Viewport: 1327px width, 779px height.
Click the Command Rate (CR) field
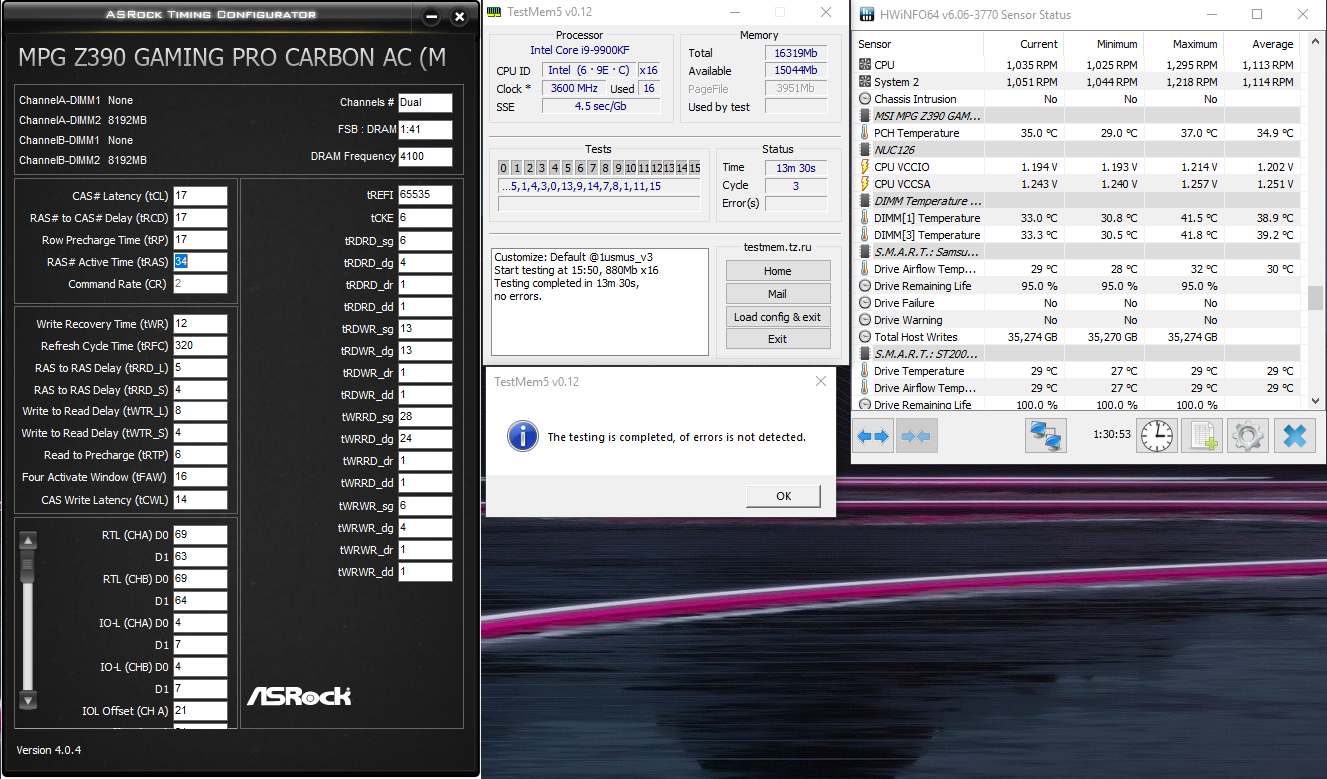coord(200,284)
